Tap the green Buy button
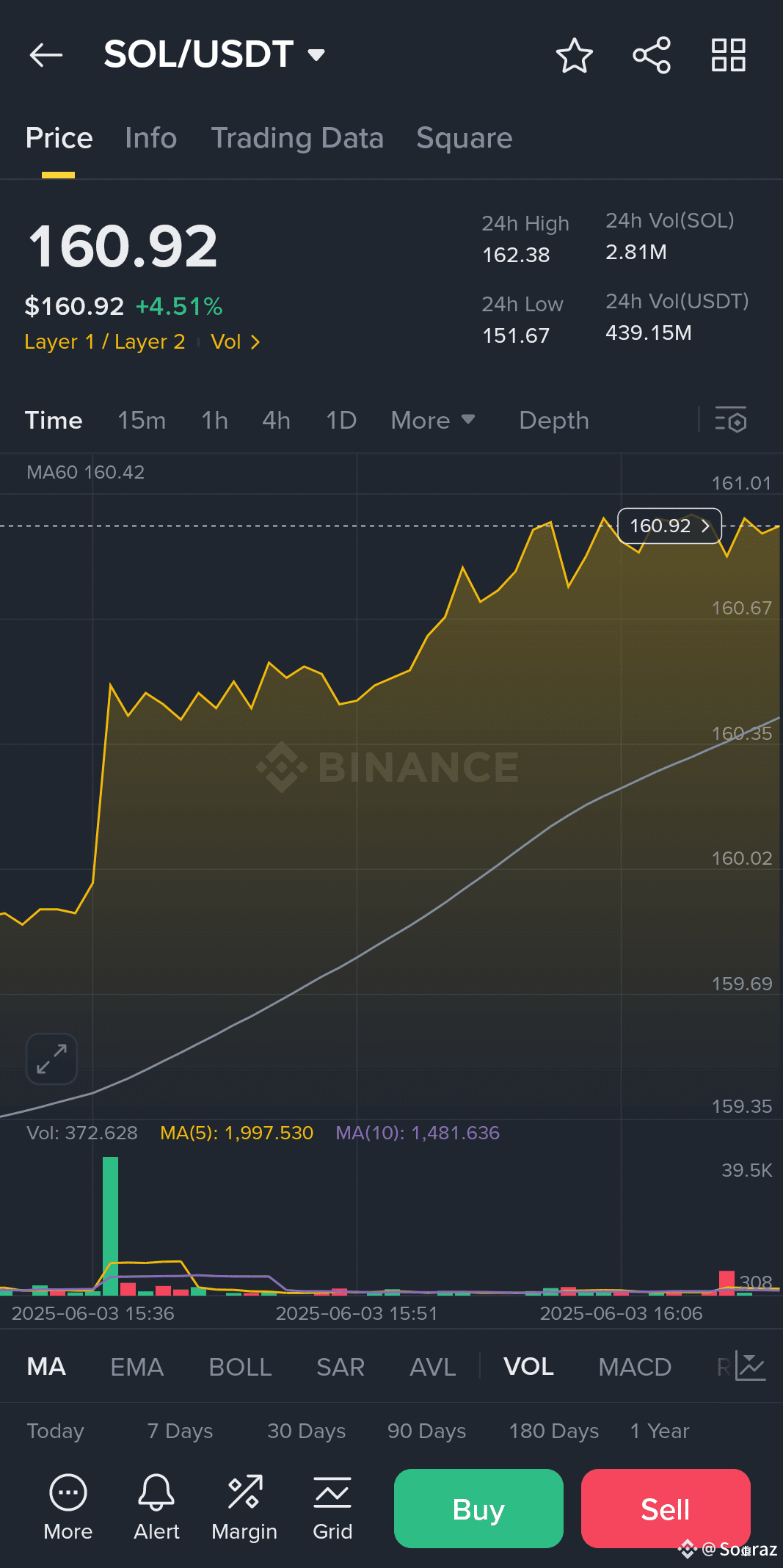783x1568 pixels. 478,1509
